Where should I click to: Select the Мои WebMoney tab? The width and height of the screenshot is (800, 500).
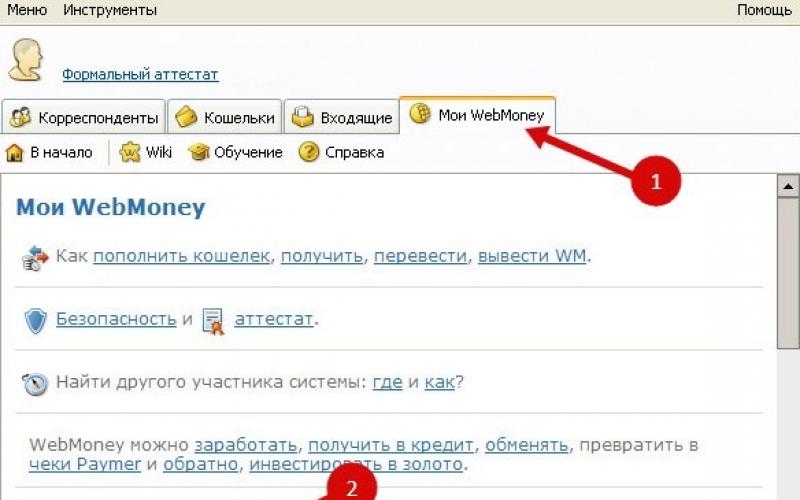click(x=478, y=115)
